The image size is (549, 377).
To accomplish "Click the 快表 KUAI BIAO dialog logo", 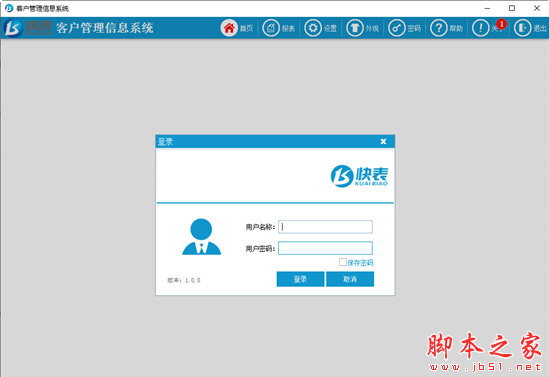I will (x=359, y=176).
